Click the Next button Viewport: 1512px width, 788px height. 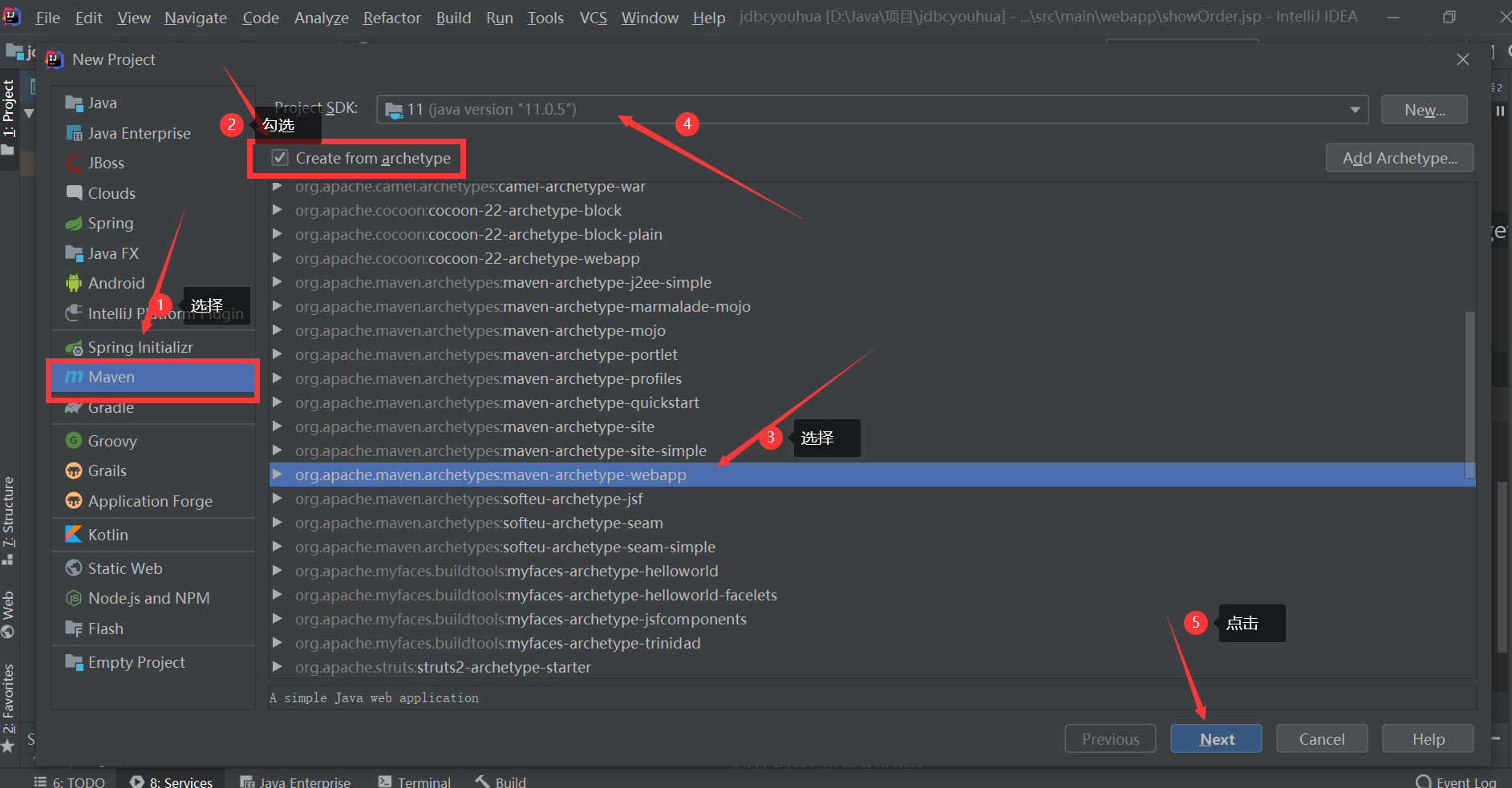[1216, 739]
